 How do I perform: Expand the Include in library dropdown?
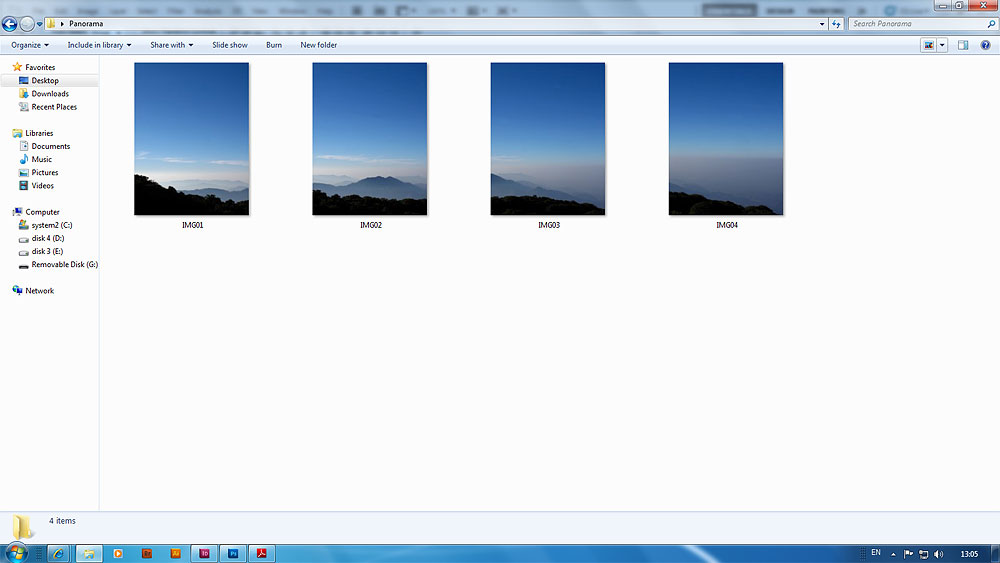[x=99, y=45]
